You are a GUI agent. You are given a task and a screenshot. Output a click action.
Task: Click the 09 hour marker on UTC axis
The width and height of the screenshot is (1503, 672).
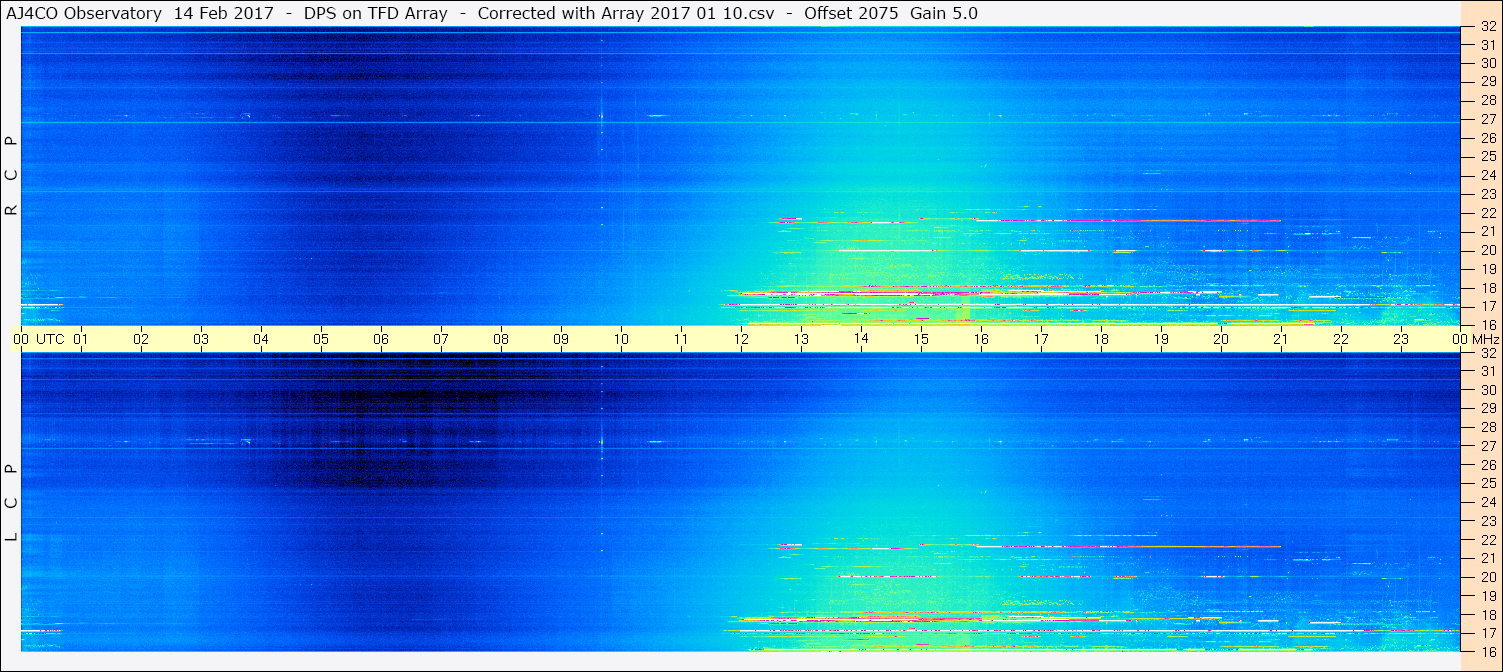(561, 339)
